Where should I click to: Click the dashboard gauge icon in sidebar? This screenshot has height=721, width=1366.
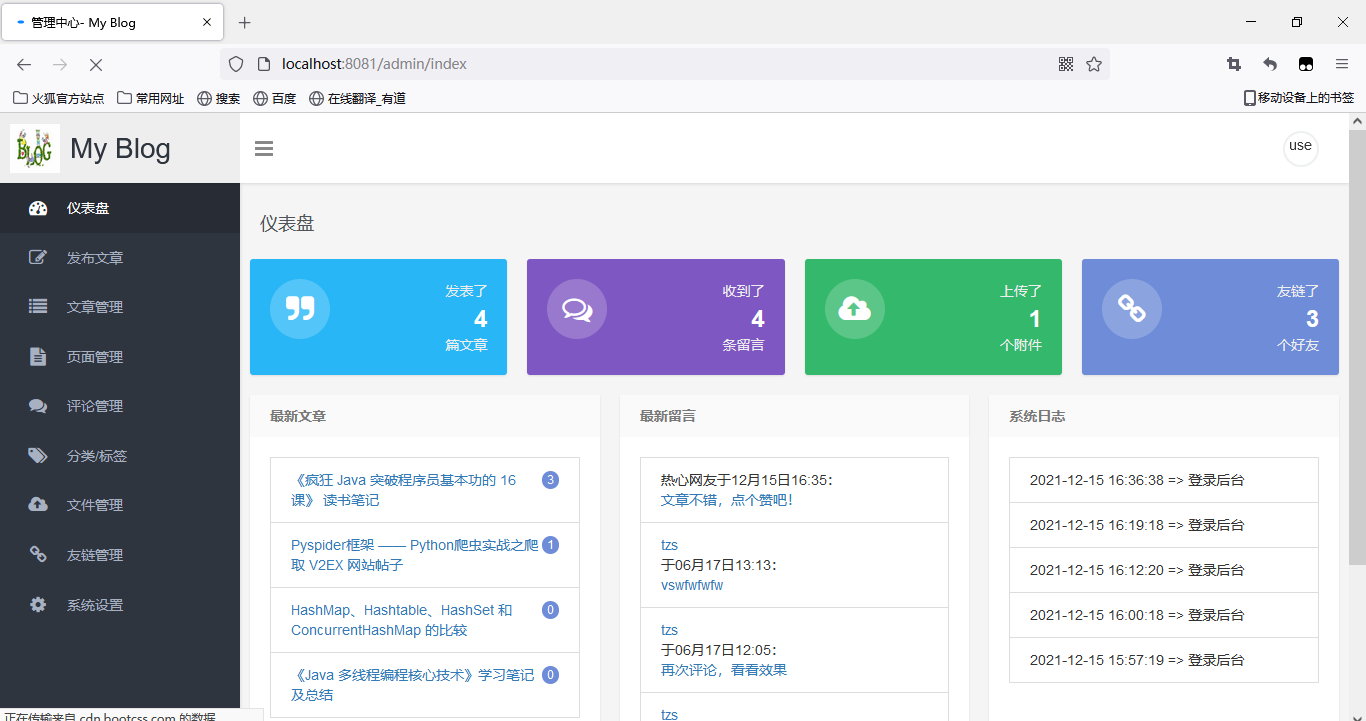(x=38, y=208)
